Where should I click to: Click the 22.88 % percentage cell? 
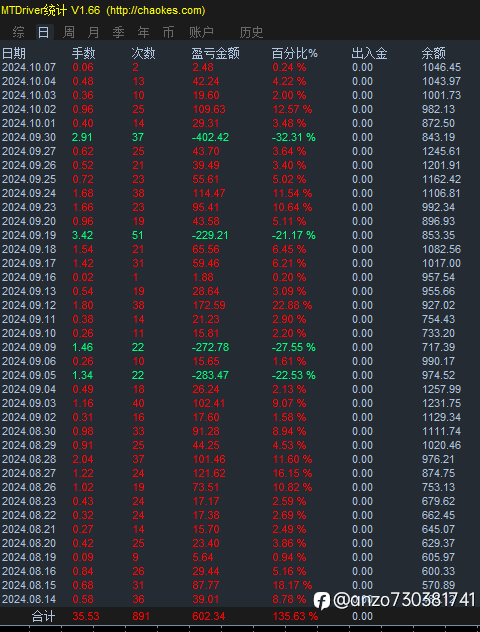tap(292, 306)
